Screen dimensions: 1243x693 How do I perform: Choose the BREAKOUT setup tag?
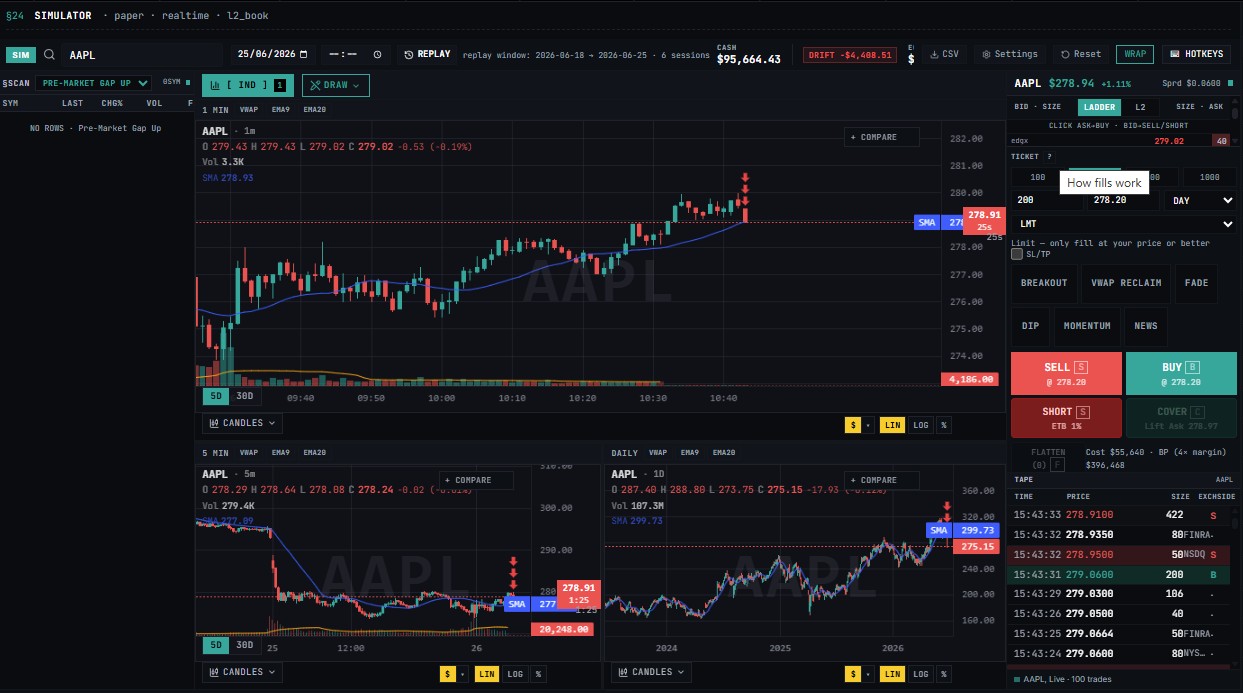tap(1044, 283)
